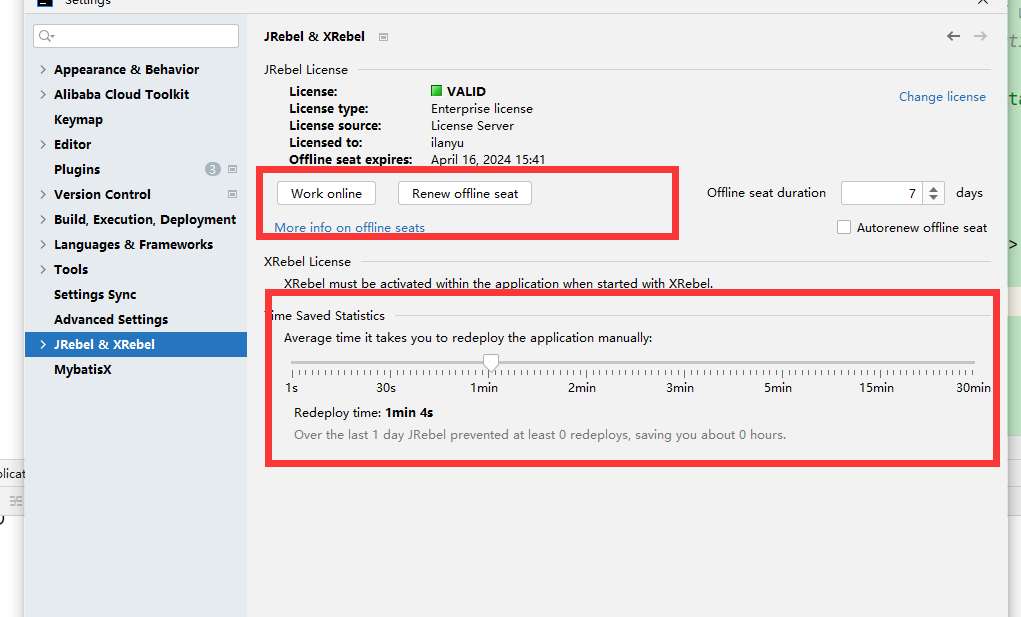Click the green VALID license indicator
Screen dimensions: 1021x617
[436, 91]
